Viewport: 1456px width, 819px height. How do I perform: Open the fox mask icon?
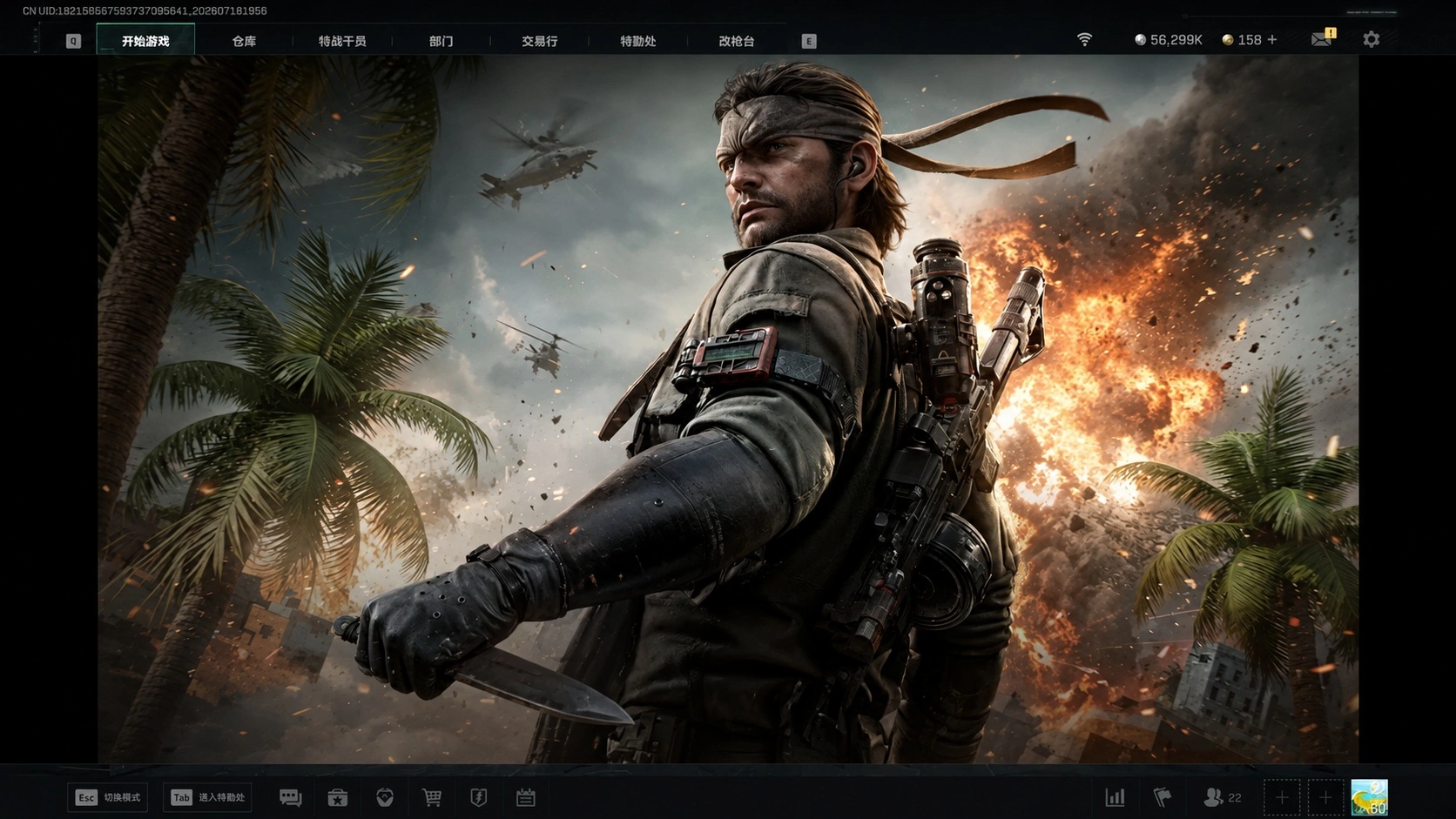(385, 797)
